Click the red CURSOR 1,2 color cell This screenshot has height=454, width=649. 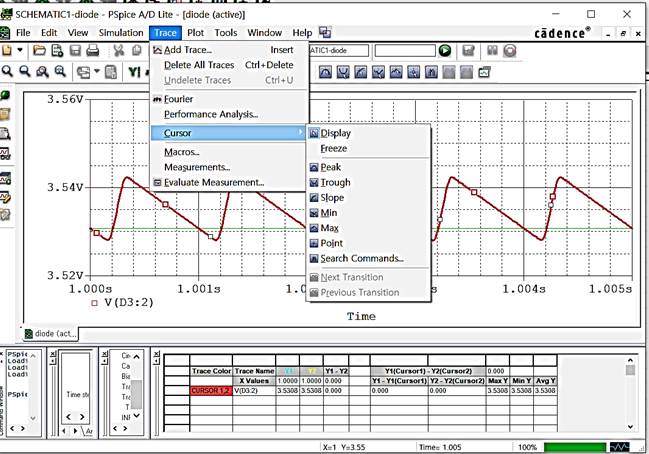211,391
